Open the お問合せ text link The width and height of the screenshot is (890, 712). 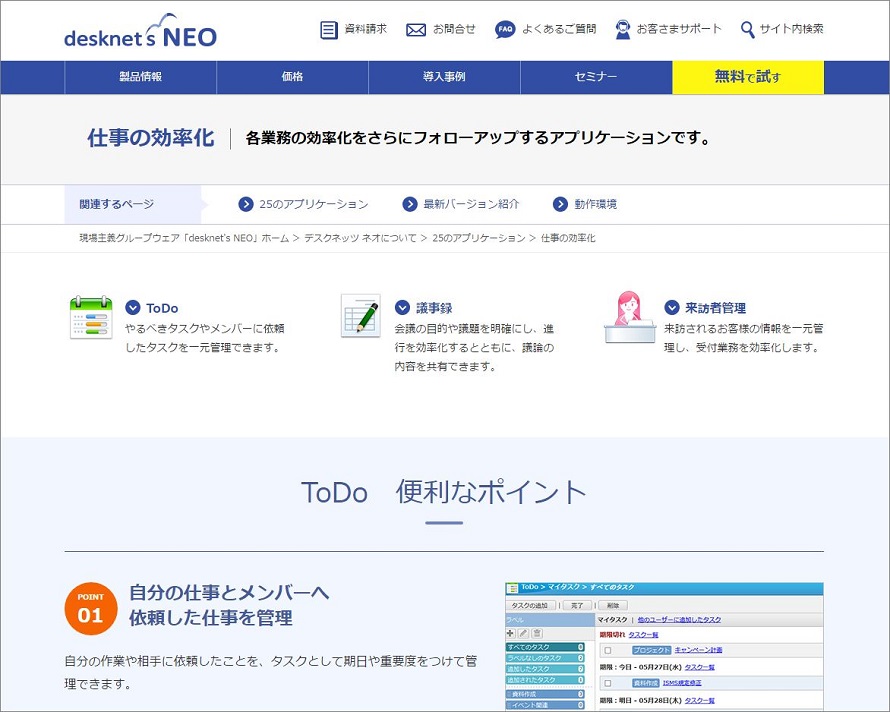tap(454, 29)
